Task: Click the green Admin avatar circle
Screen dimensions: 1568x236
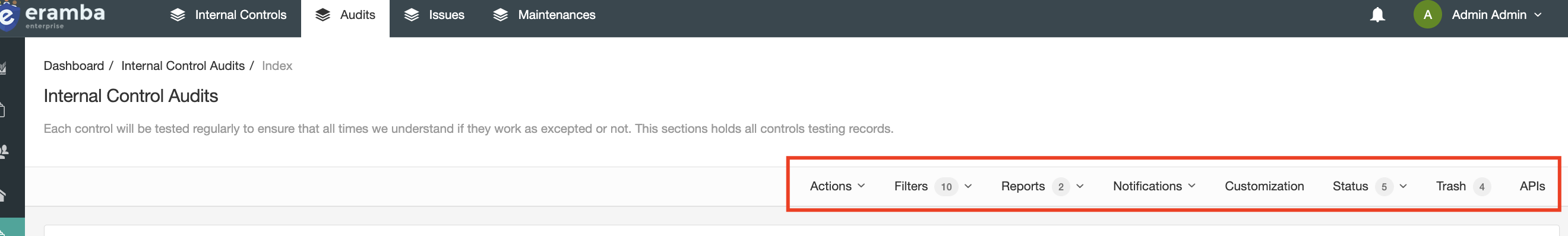Action: (x=1427, y=15)
